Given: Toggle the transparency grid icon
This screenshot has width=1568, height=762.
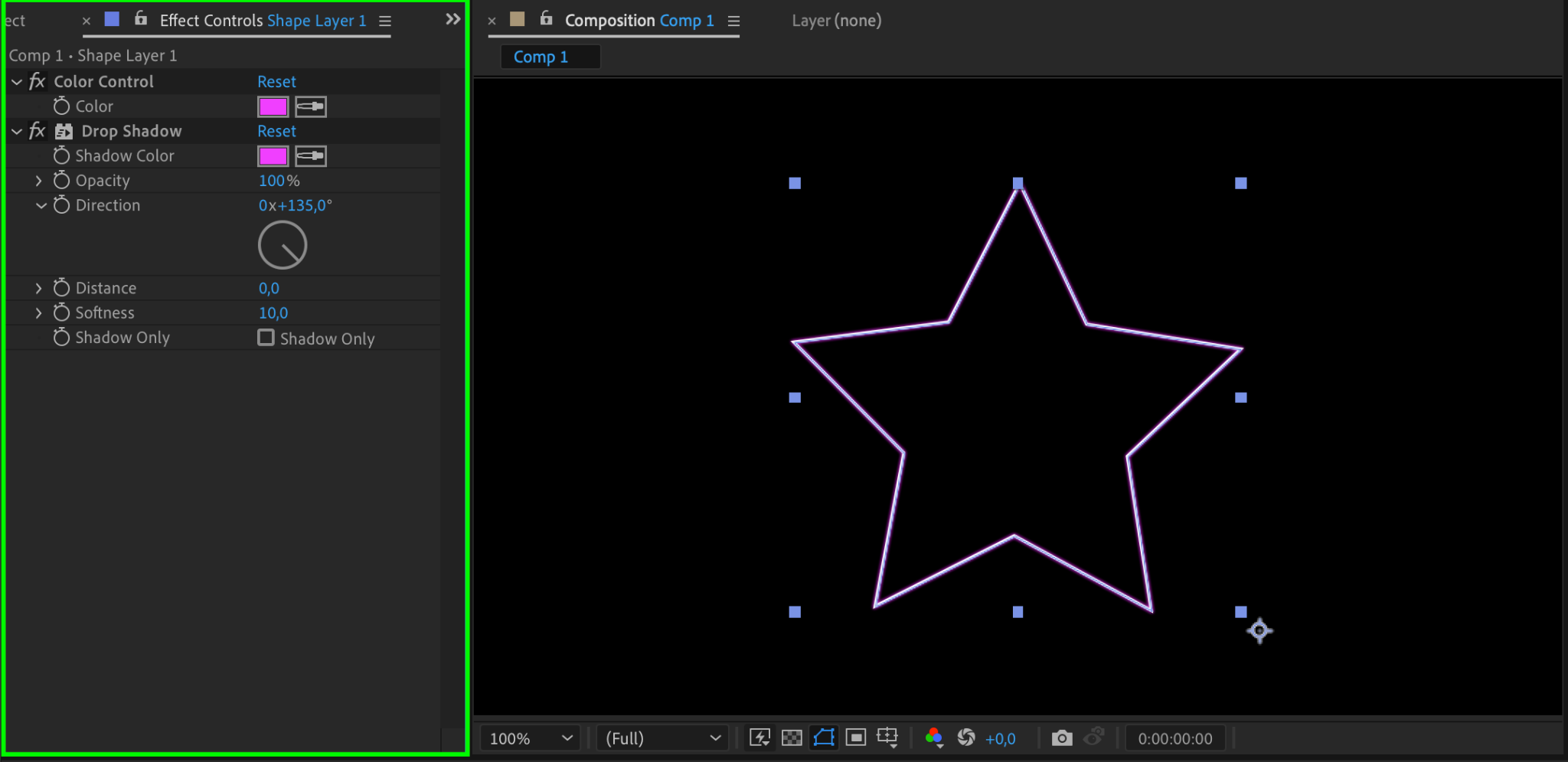Looking at the screenshot, I should pyautogui.click(x=792, y=737).
